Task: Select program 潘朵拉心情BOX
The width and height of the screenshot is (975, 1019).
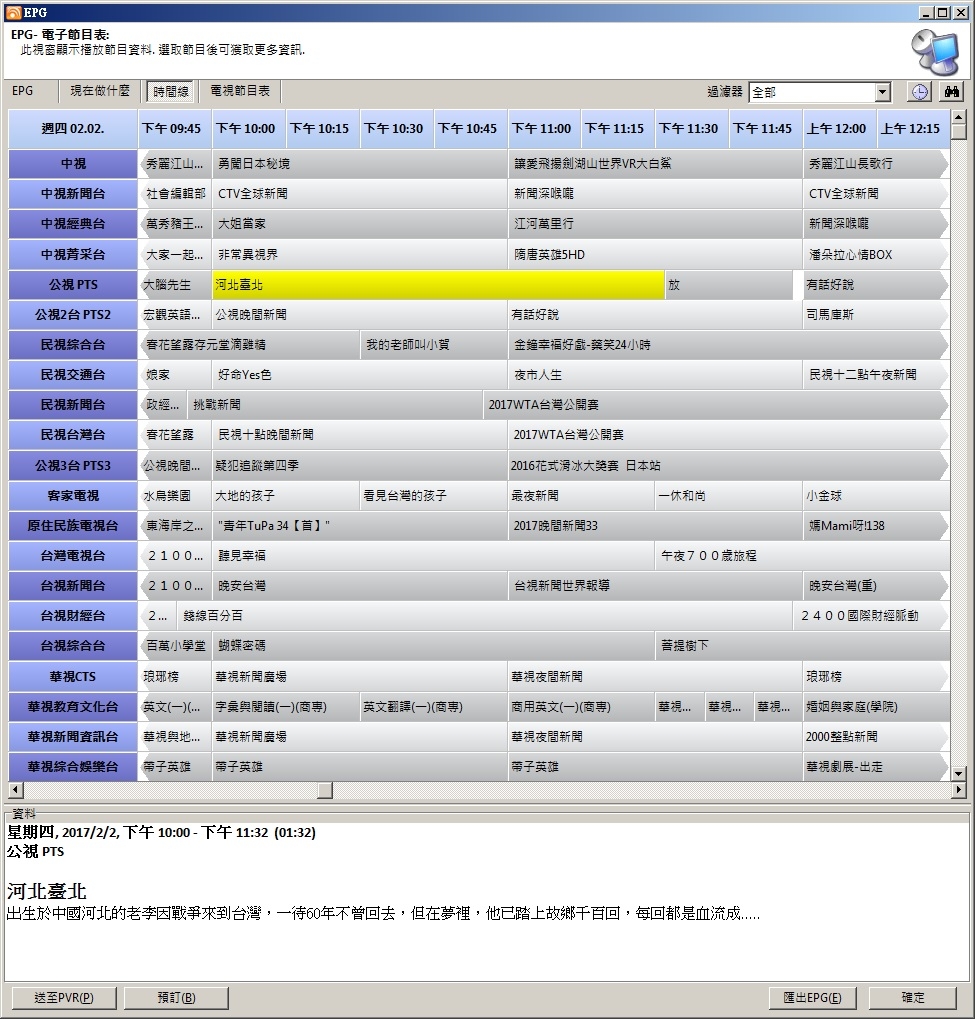Action: pos(876,254)
